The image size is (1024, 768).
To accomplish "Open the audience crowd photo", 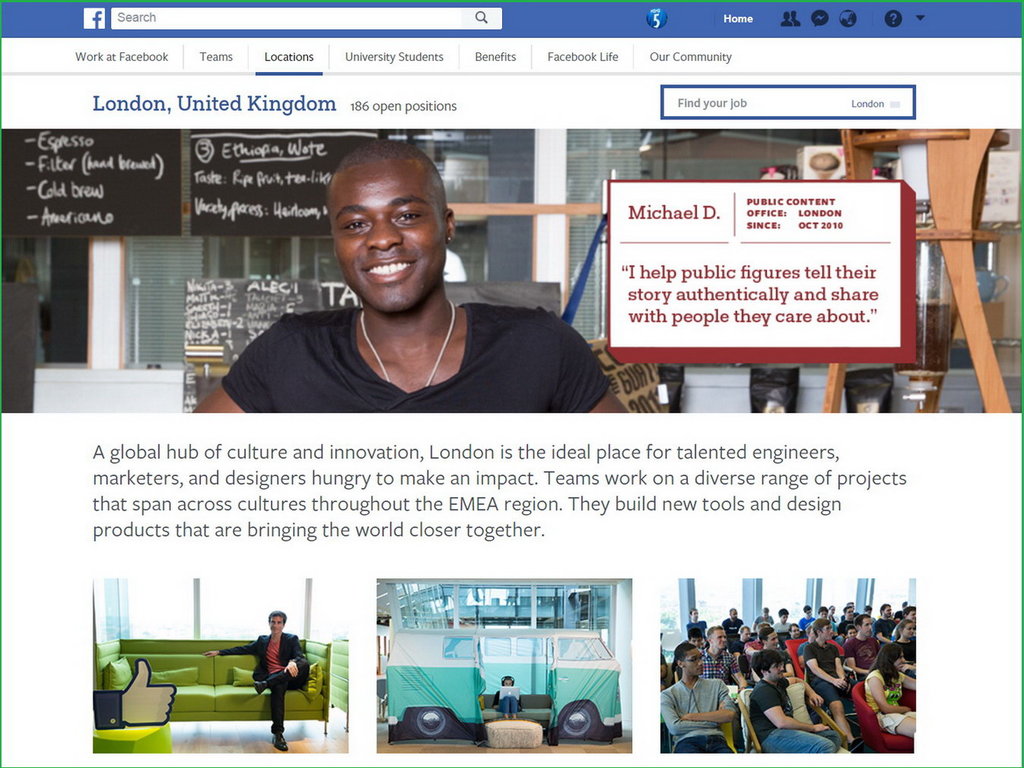I will click(788, 665).
